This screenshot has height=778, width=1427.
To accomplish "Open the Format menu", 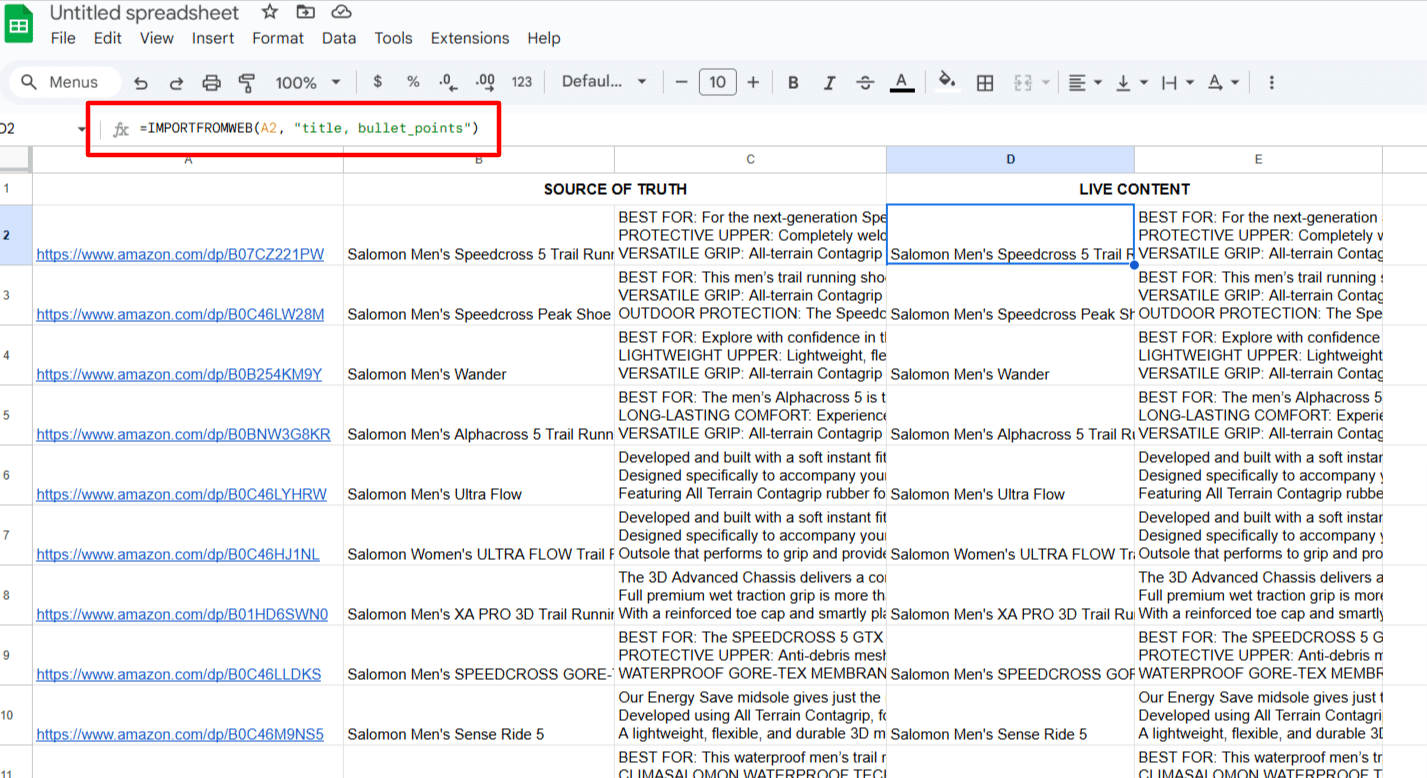I will (x=277, y=38).
